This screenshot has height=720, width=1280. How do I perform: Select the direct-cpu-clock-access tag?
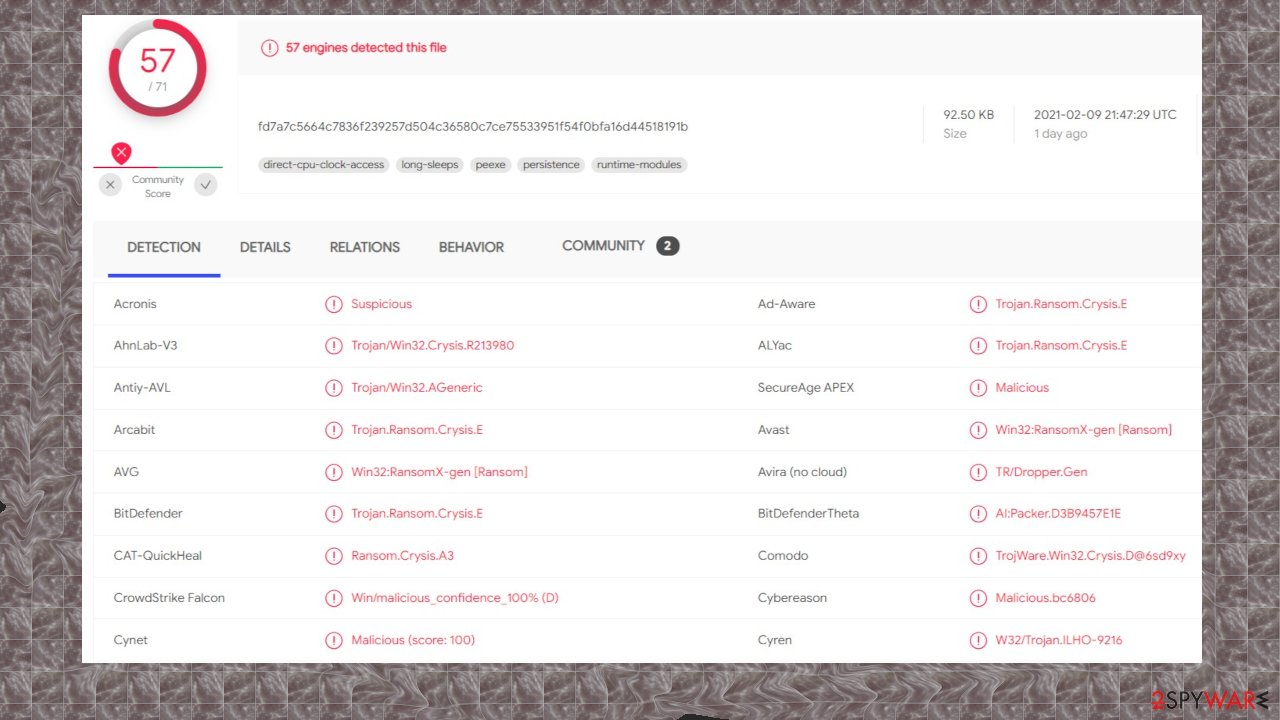[x=324, y=165]
